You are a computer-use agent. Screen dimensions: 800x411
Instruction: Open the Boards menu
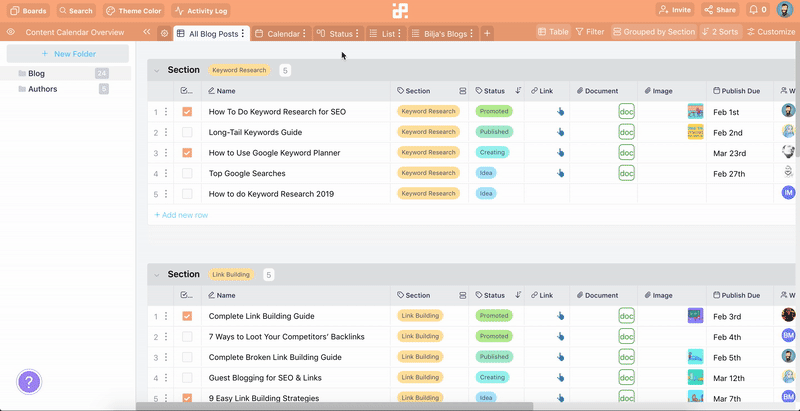[x=29, y=10]
